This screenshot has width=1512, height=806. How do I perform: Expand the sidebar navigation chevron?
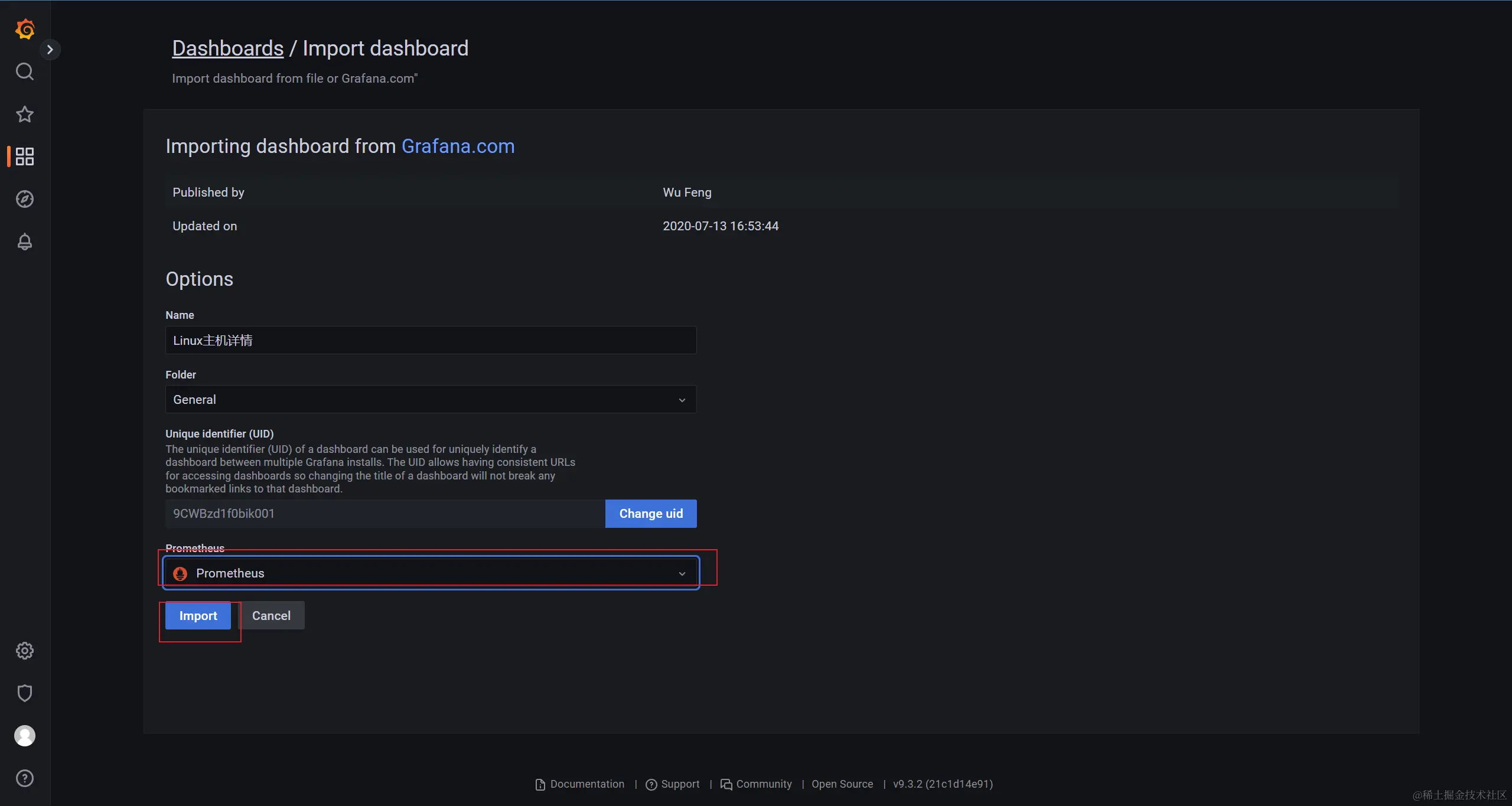[50, 50]
